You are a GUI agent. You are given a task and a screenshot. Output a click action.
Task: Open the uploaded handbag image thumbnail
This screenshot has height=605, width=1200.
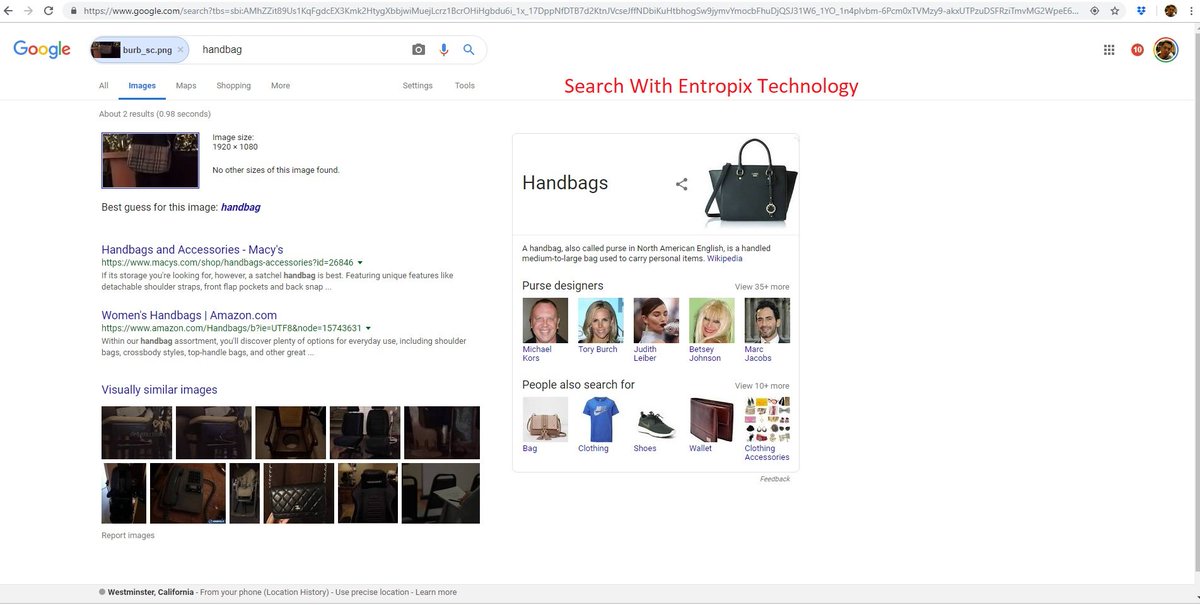[x=150, y=160]
